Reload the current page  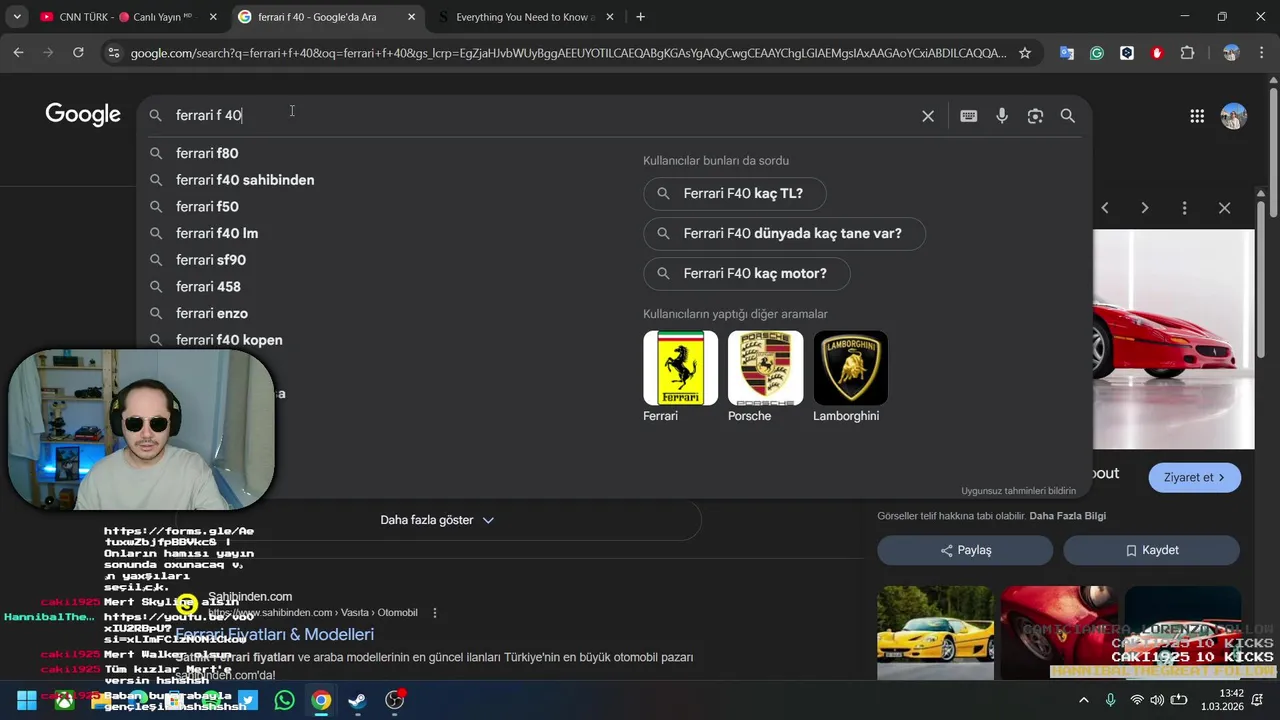coord(78,53)
